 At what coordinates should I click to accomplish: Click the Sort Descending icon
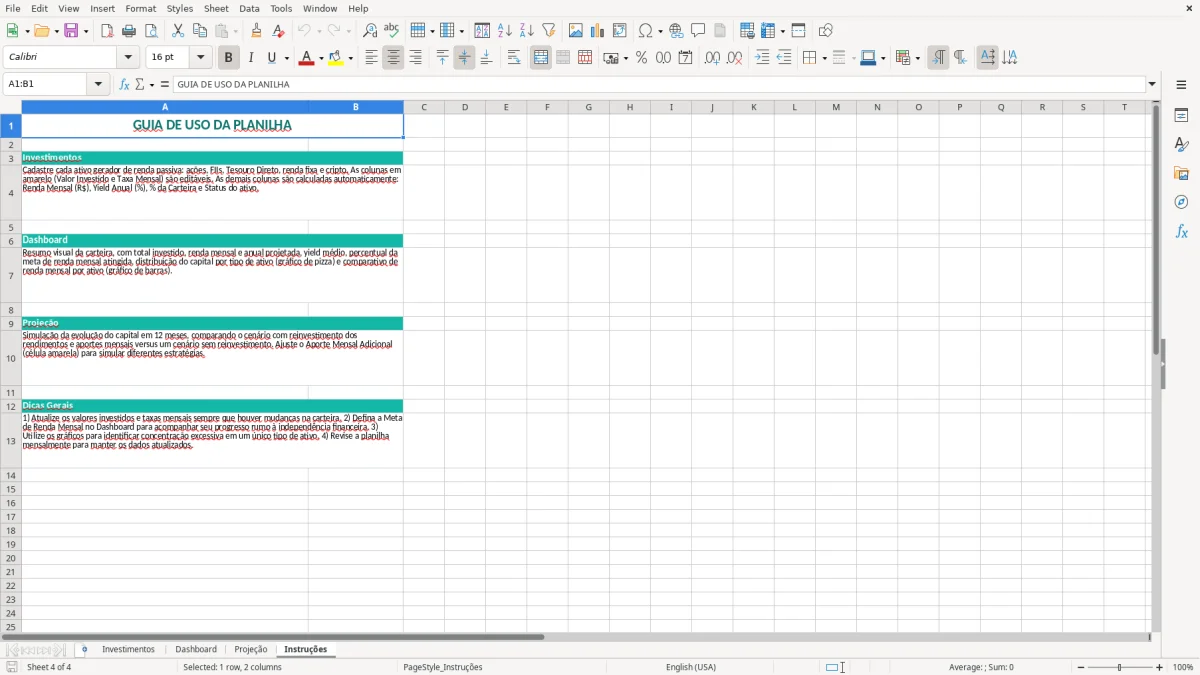[527, 31]
